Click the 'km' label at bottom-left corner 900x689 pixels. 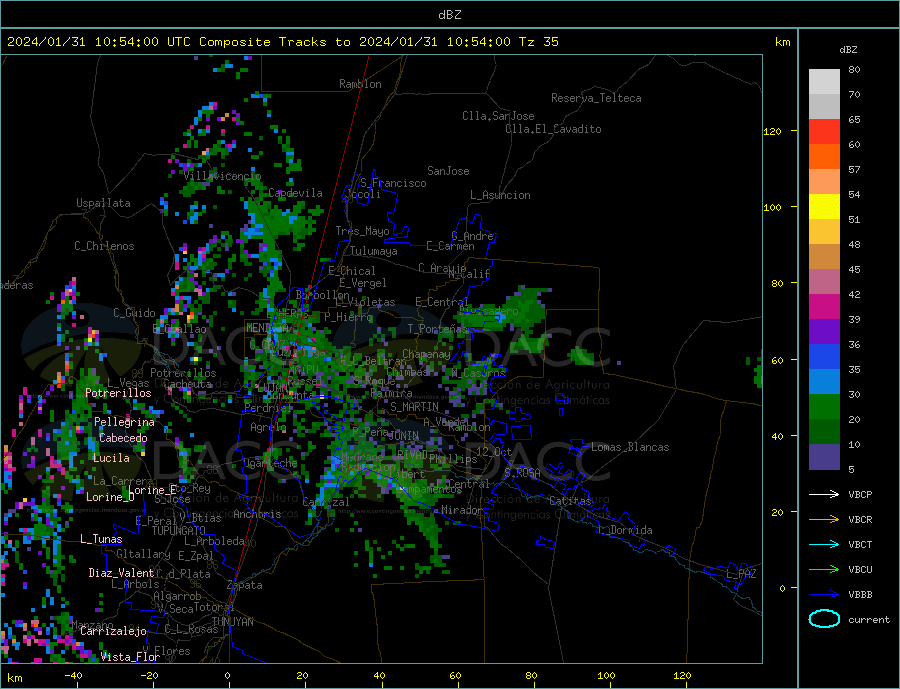click(x=15, y=678)
